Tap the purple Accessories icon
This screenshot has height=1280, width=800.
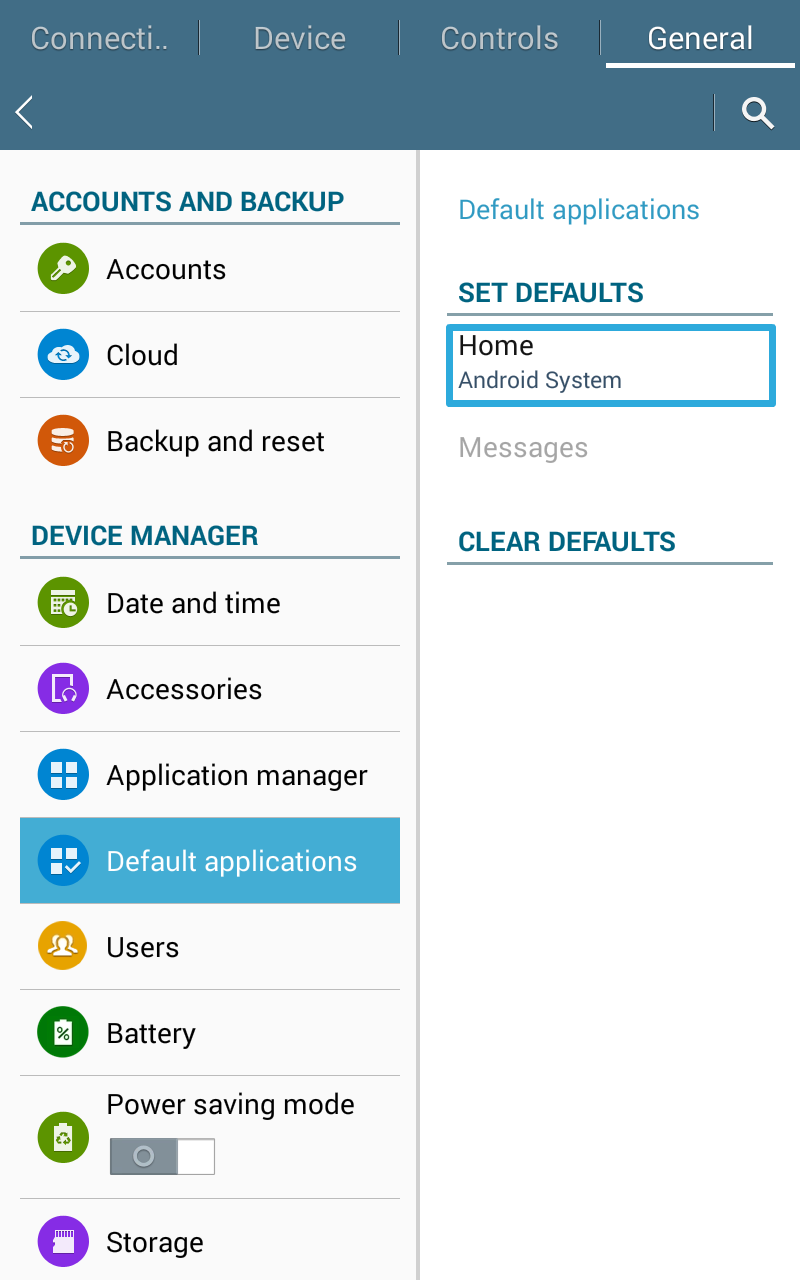pos(63,689)
